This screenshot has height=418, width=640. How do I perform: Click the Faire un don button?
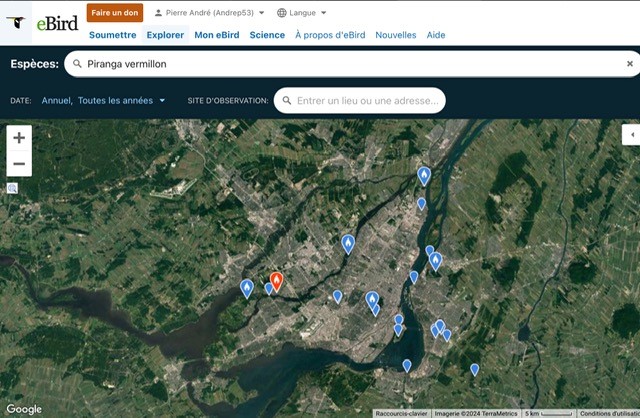pyautogui.click(x=115, y=13)
